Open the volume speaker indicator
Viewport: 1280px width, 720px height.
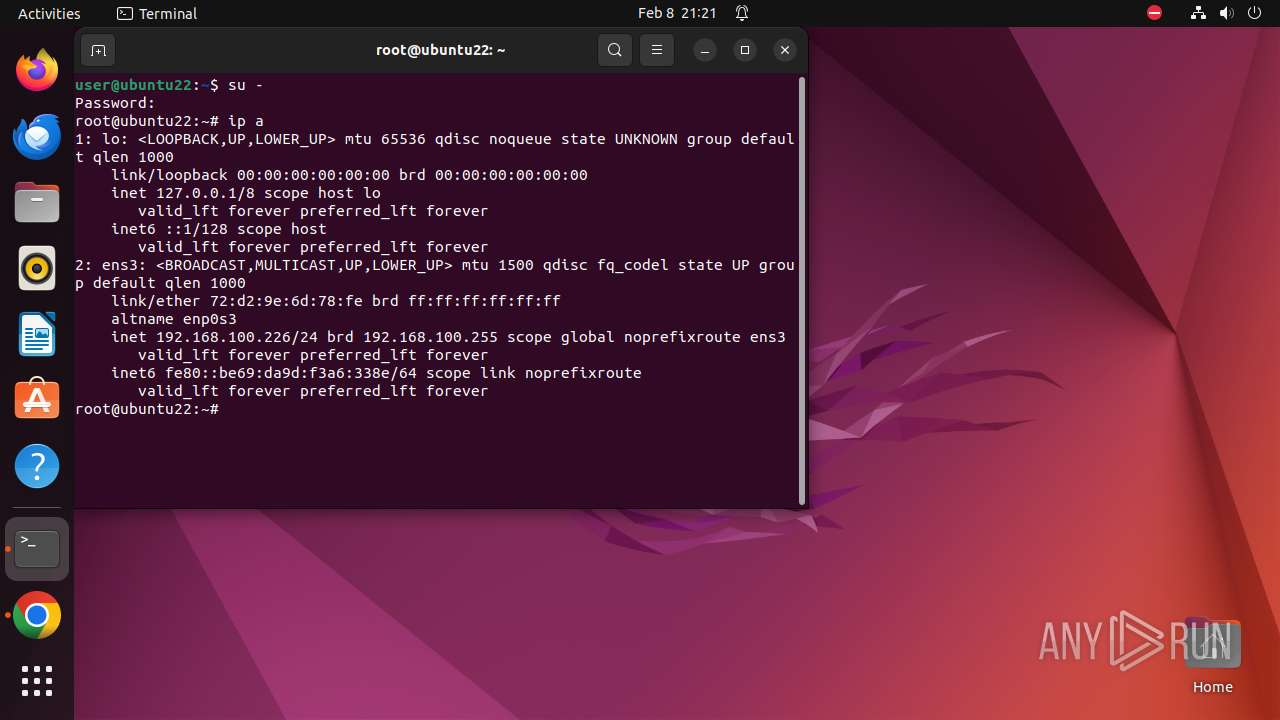pos(1227,13)
